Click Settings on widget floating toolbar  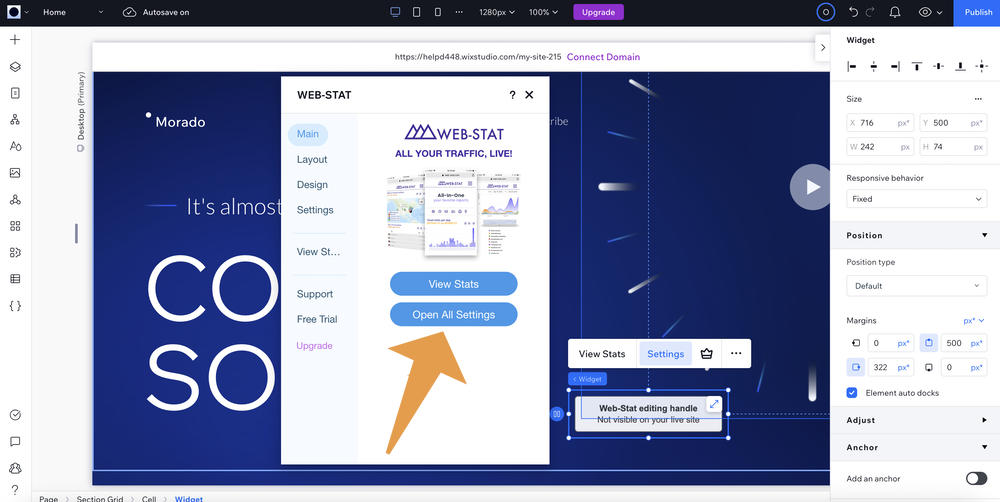[x=665, y=353]
